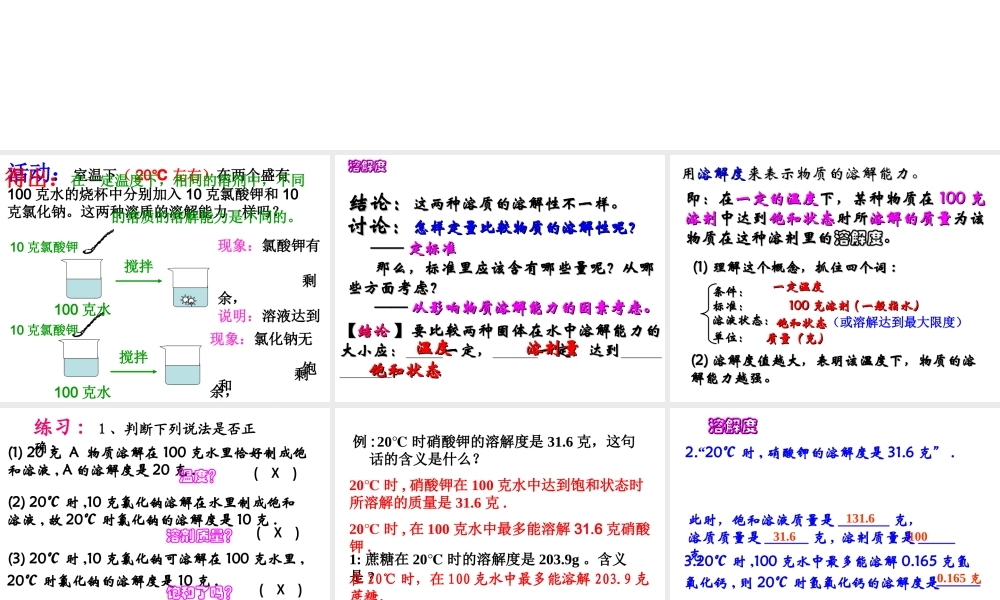Click the 31.6 answer in the 溶质质量 blank

pyautogui.click(x=784, y=537)
